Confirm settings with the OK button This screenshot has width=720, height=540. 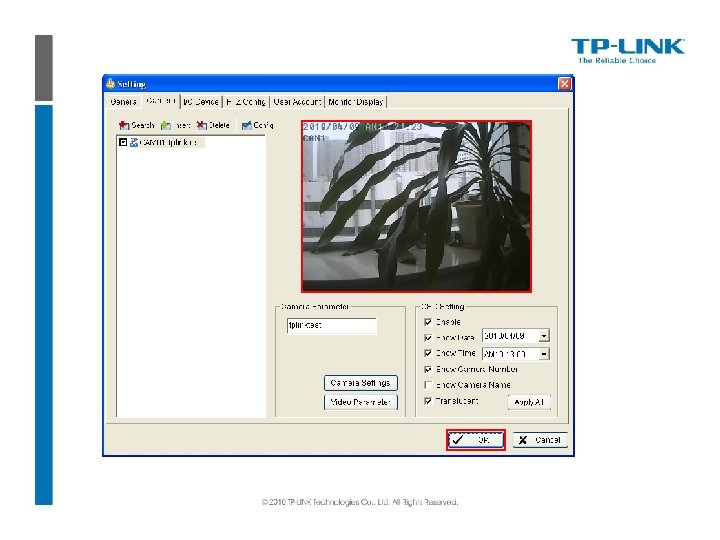475,440
